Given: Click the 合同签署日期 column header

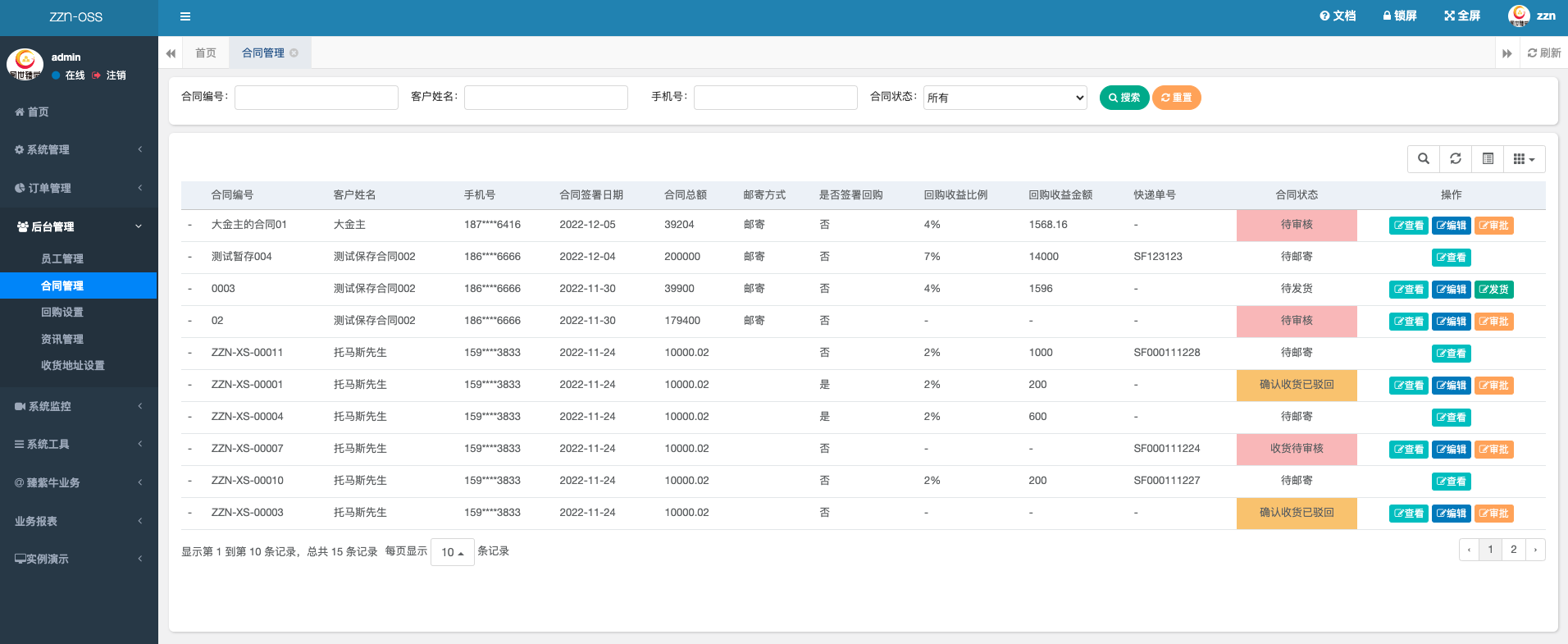Looking at the screenshot, I should pyautogui.click(x=591, y=194).
